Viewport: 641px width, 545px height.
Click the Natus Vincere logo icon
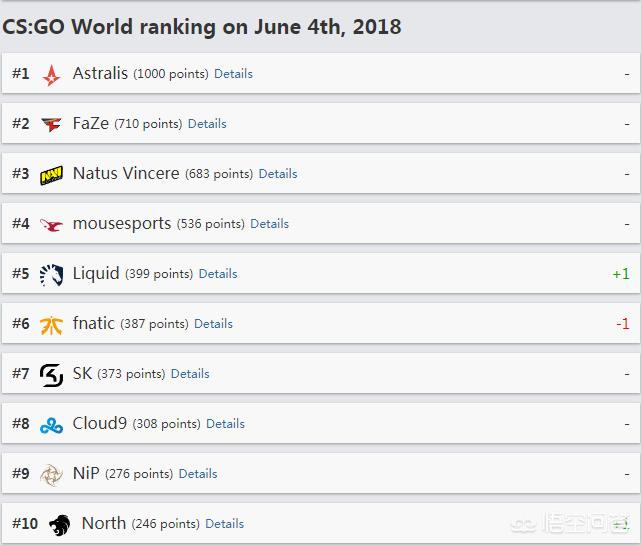[51, 175]
